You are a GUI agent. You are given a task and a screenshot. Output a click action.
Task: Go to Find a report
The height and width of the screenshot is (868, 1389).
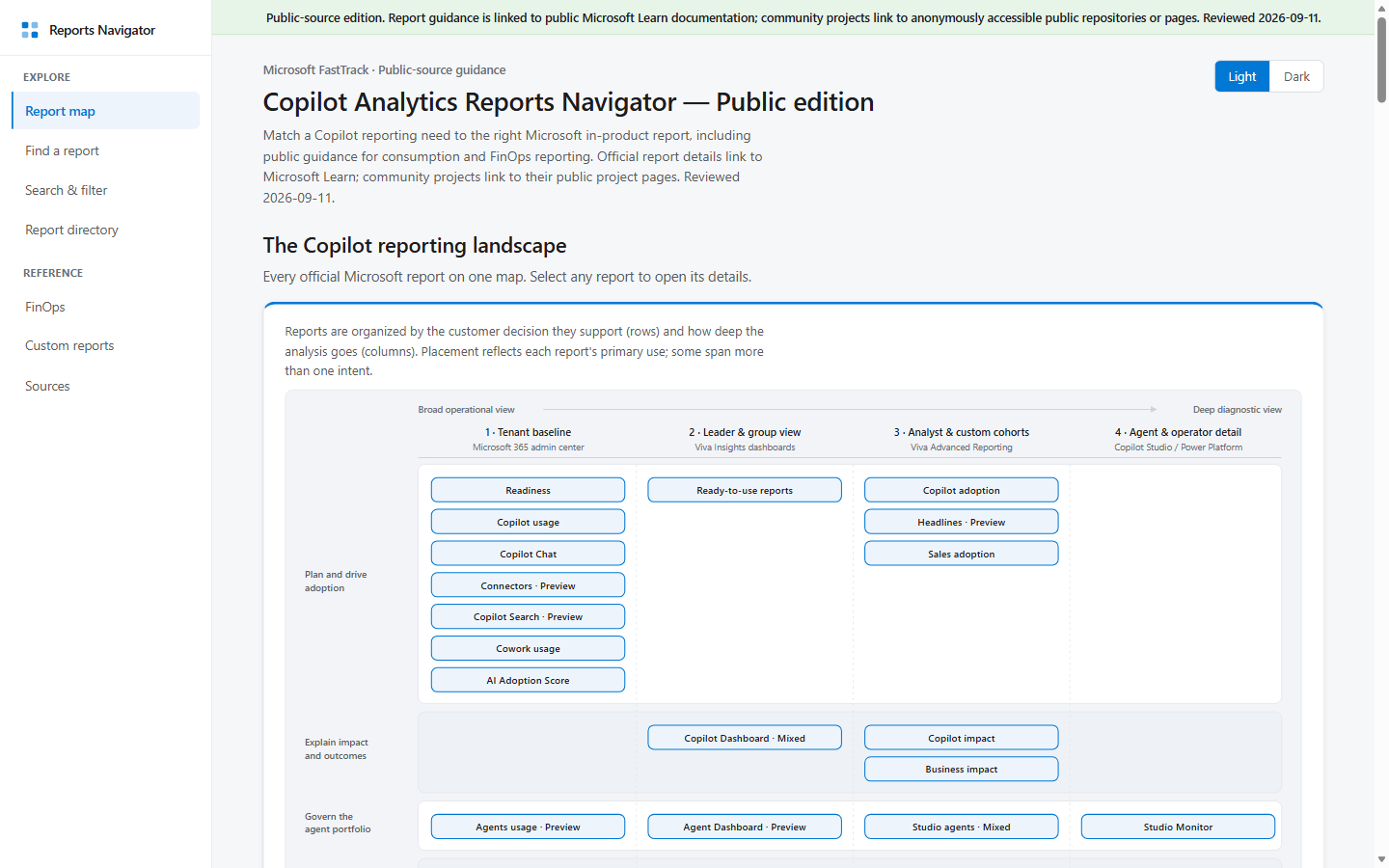pyautogui.click(x=106, y=150)
